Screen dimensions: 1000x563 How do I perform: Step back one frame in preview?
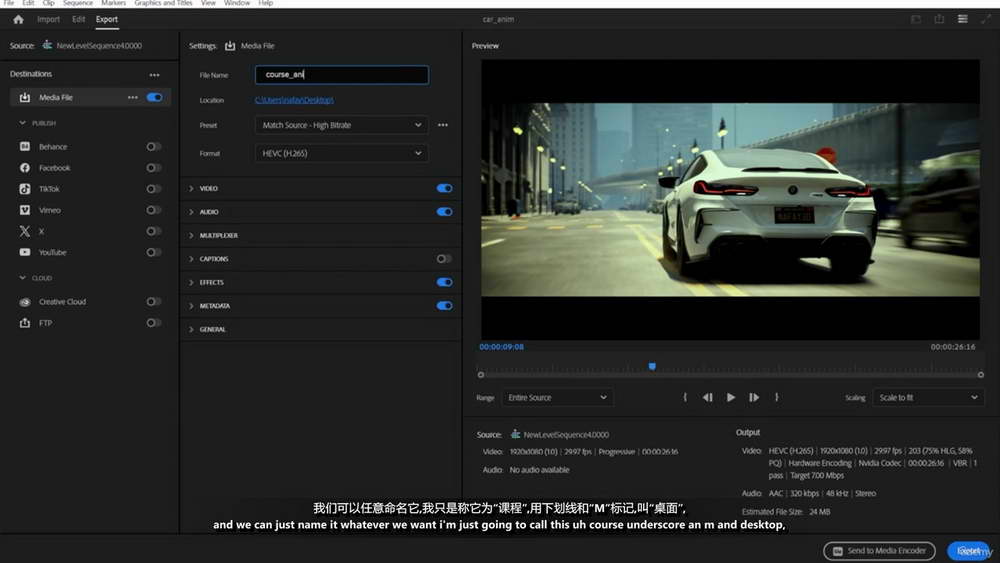(x=707, y=397)
